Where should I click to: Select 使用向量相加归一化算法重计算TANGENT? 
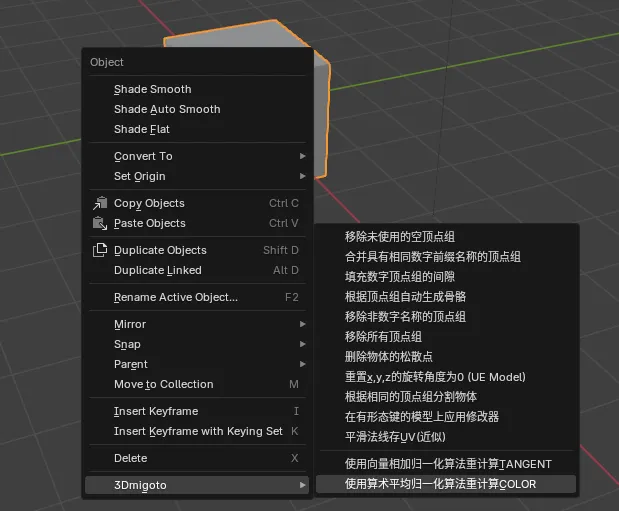(446, 464)
